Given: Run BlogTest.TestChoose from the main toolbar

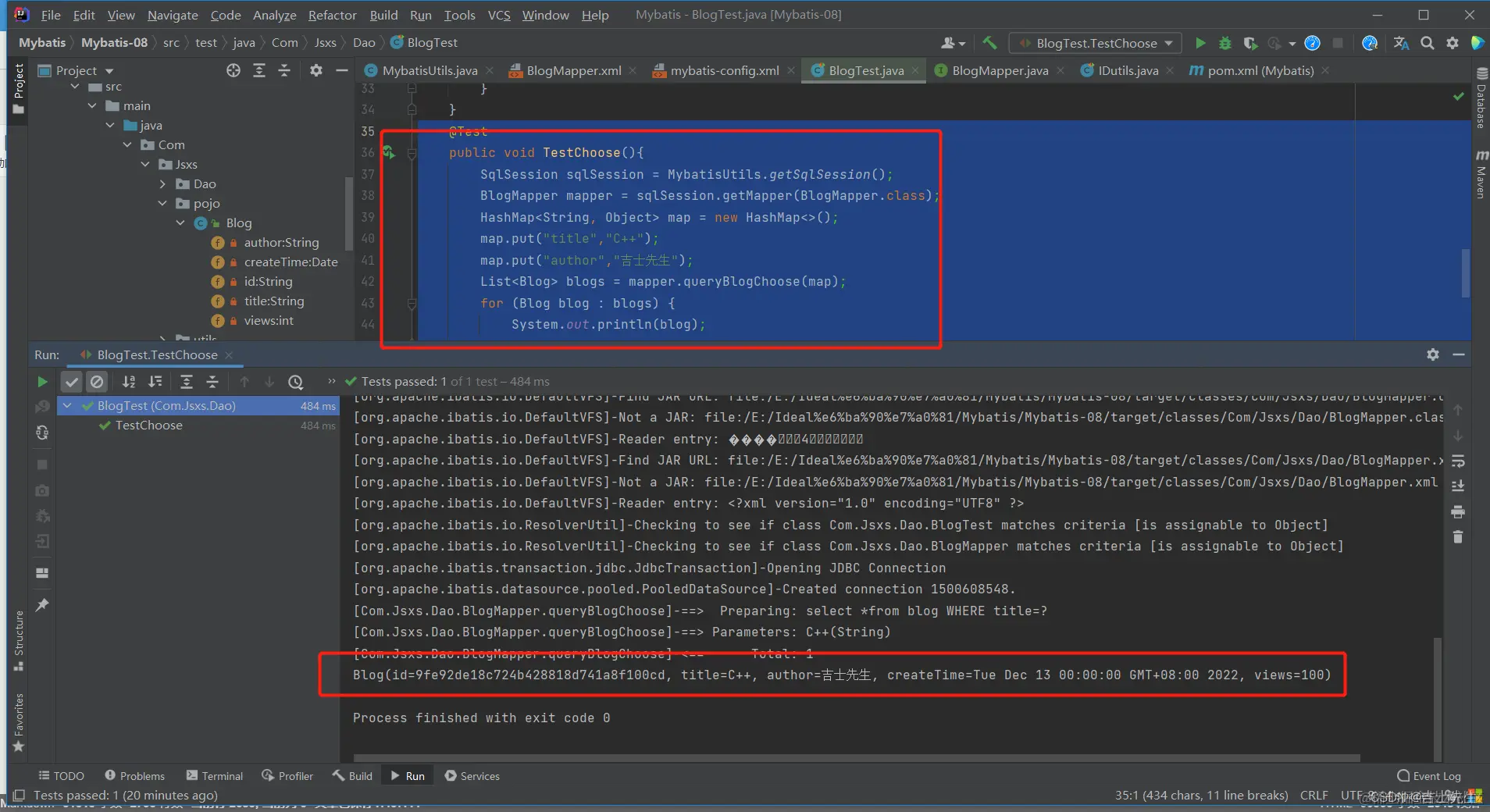Looking at the screenshot, I should pyautogui.click(x=1200, y=43).
